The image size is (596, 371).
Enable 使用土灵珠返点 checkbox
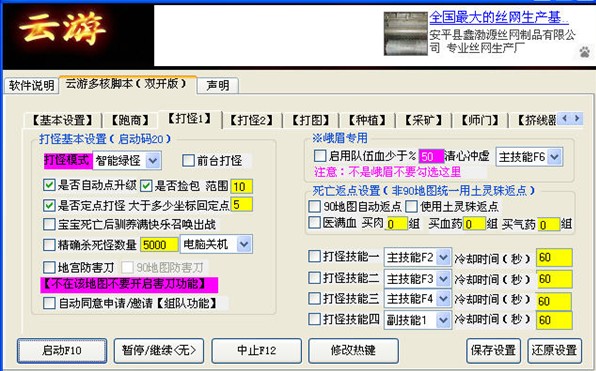(x=411, y=206)
